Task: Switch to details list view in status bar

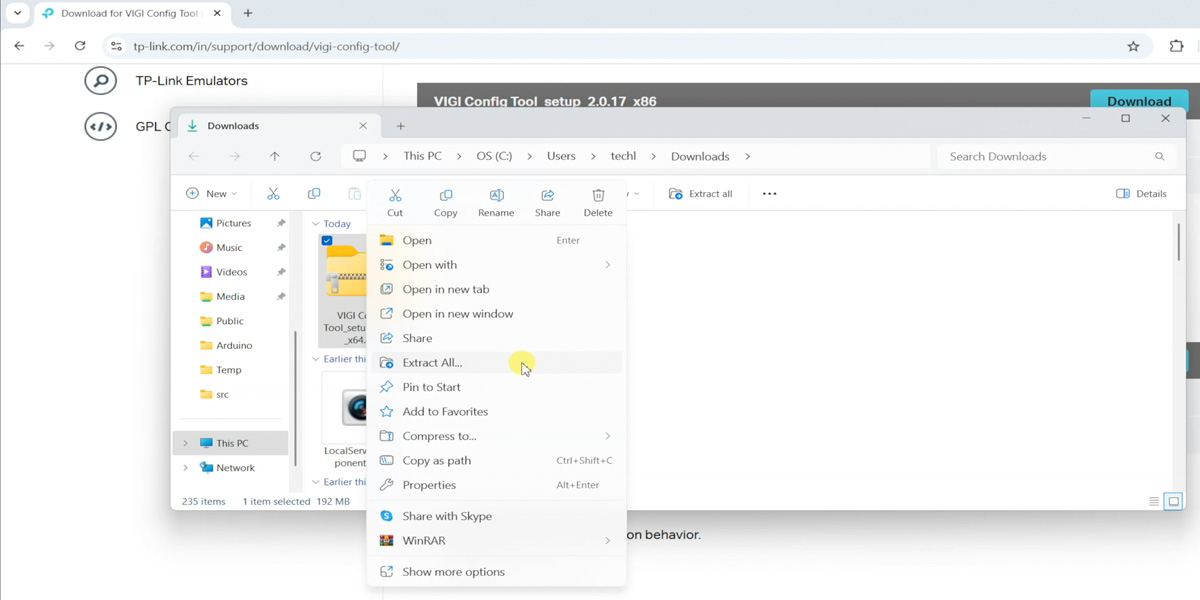Action: coord(1154,501)
